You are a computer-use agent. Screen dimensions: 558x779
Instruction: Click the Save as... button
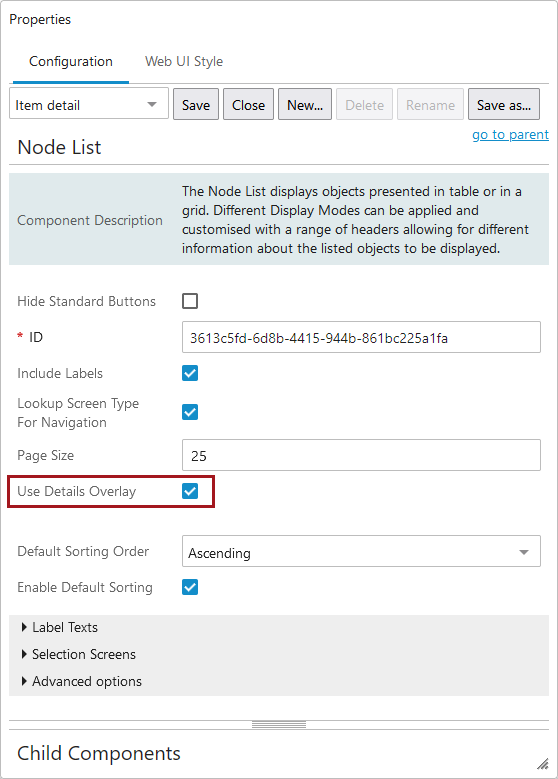point(504,104)
